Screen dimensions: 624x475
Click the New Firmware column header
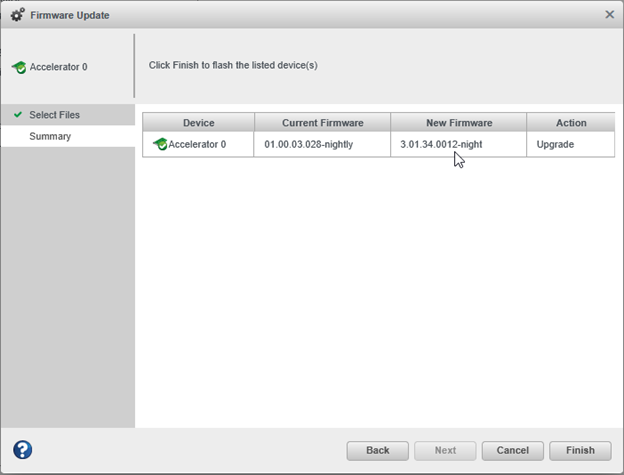459,123
